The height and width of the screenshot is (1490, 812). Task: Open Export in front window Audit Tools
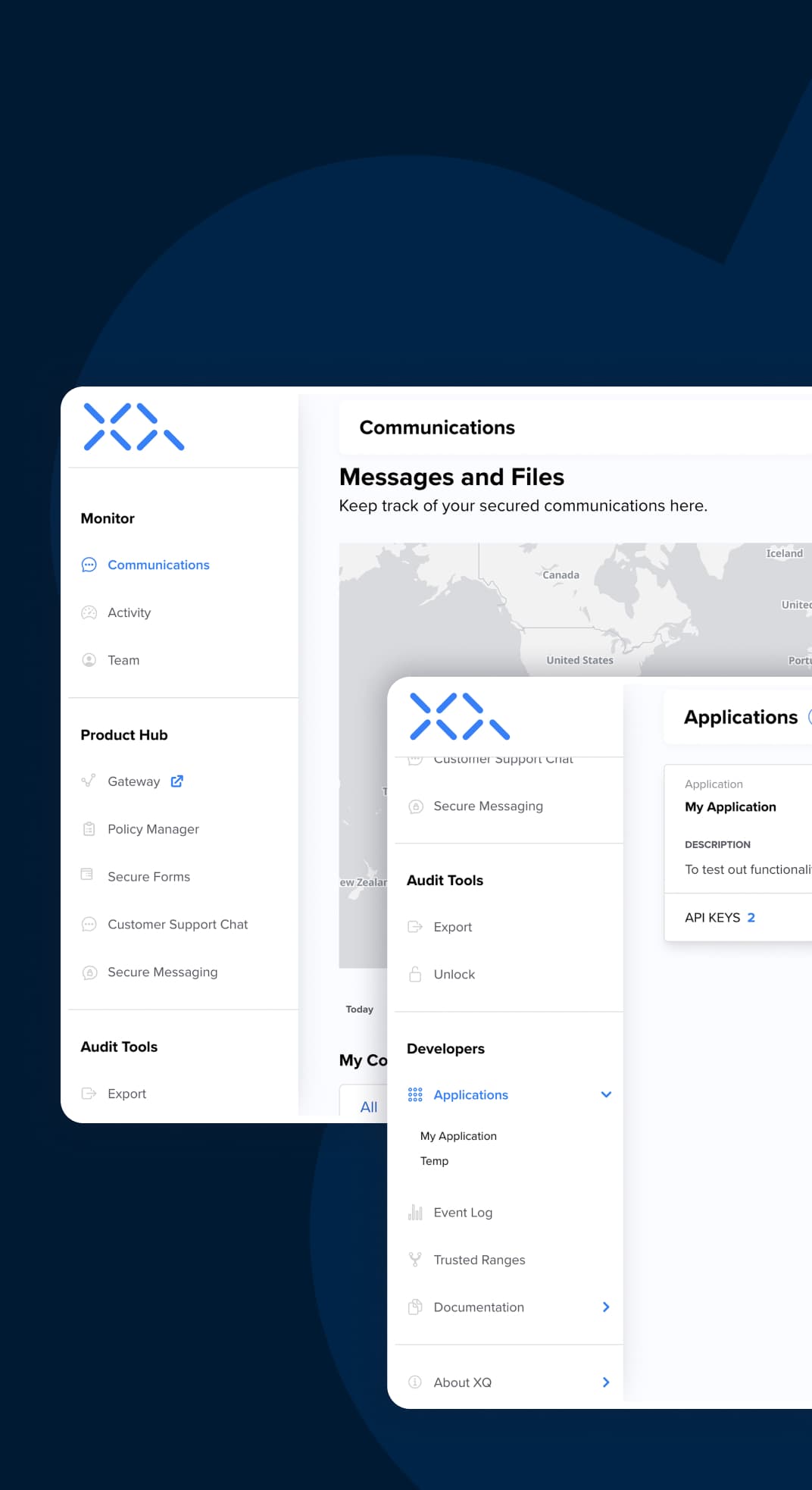(452, 927)
